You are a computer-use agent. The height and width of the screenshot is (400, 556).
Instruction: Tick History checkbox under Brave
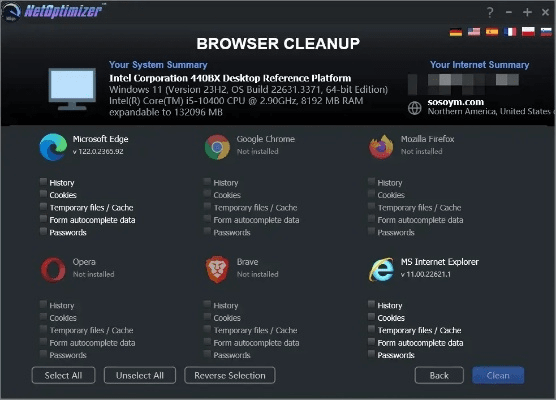pos(207,305)
